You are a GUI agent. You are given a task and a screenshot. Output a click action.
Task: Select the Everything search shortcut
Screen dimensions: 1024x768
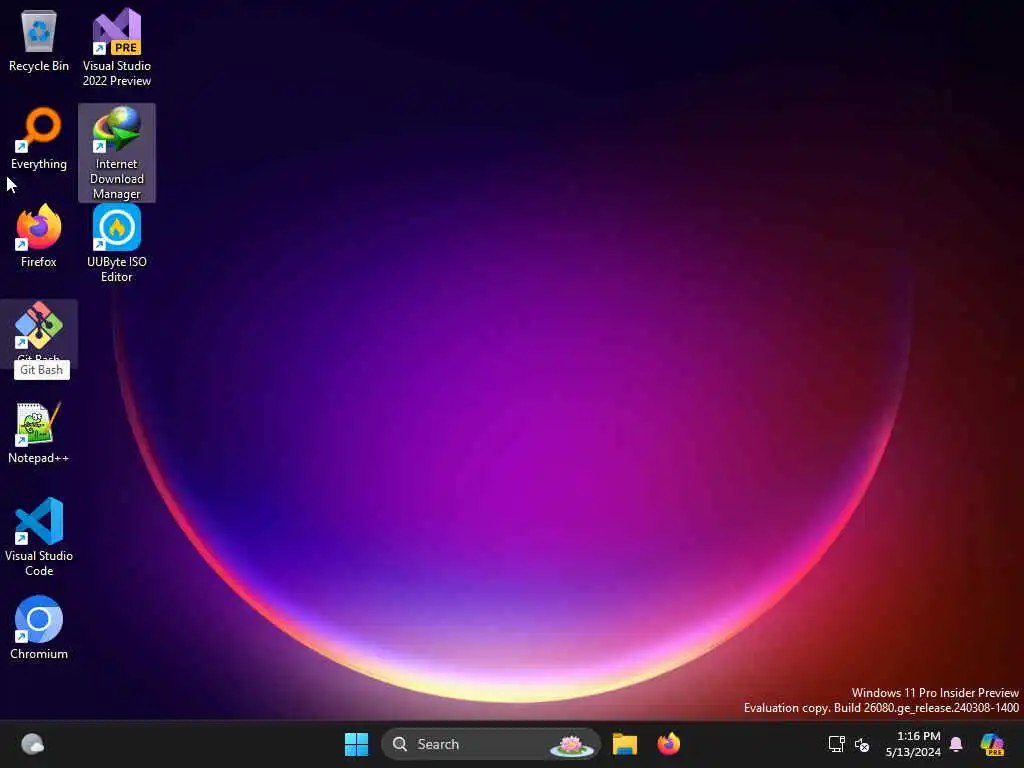click(39, 138)
